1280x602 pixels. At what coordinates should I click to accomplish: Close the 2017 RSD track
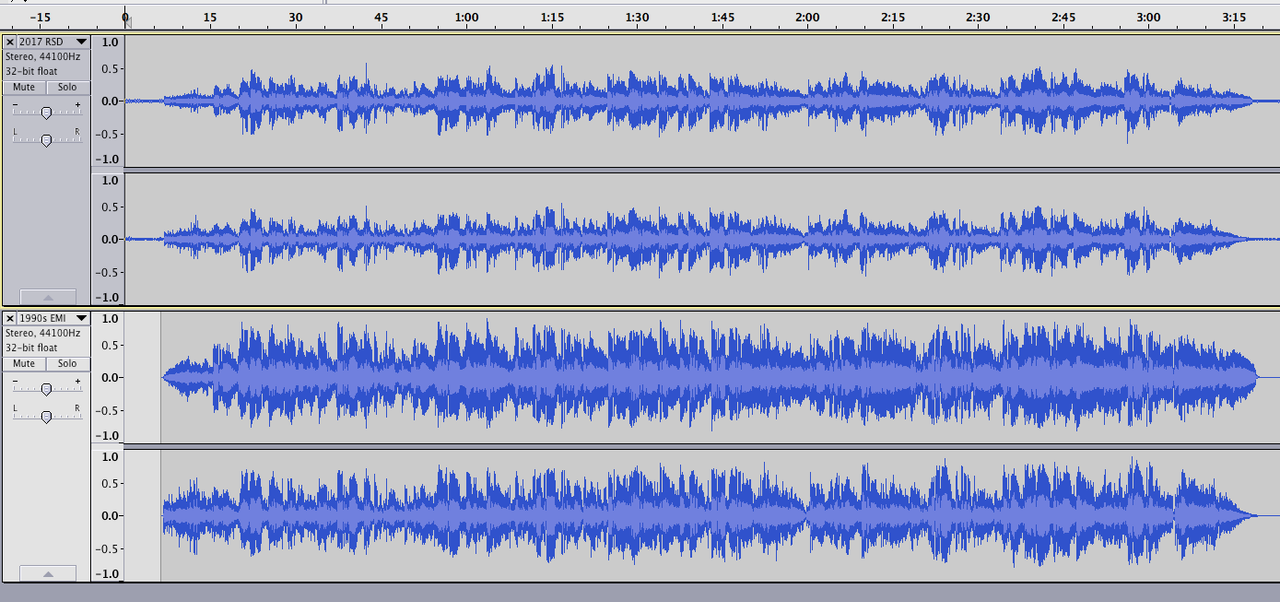pos(10,42)
